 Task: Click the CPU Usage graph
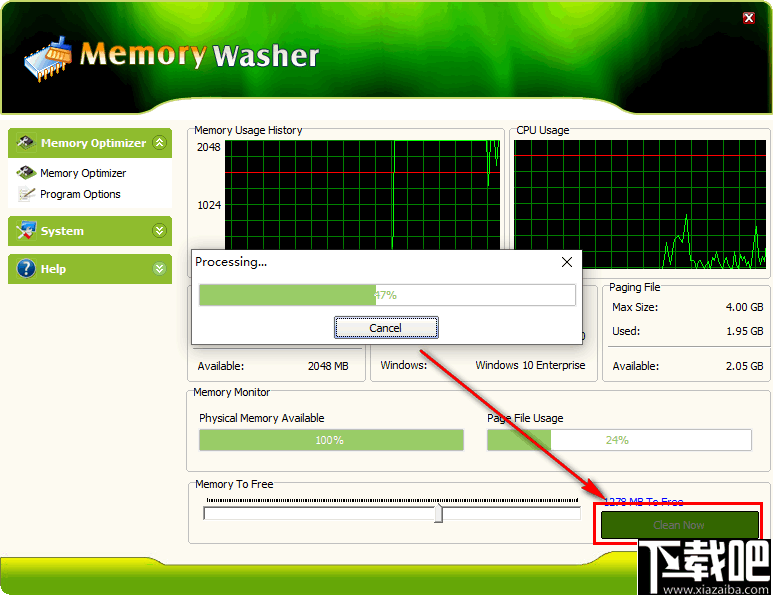coord(640,205)
